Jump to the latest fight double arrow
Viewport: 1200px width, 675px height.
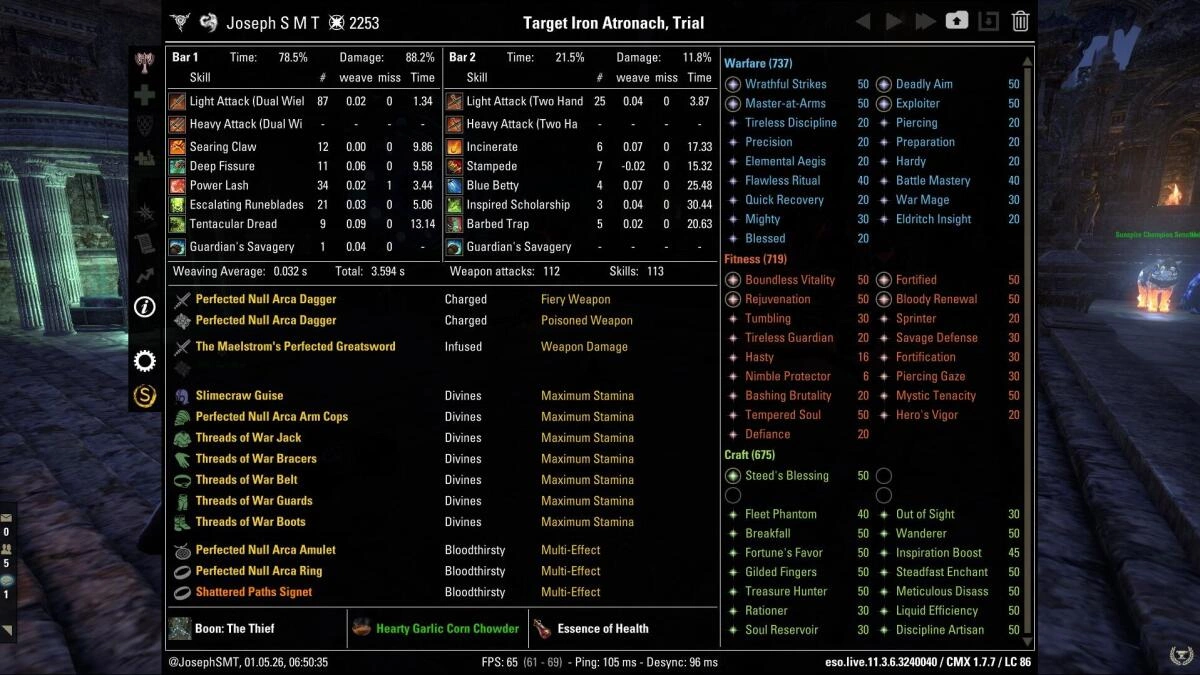pyautogui.click(x=926, y=21)
